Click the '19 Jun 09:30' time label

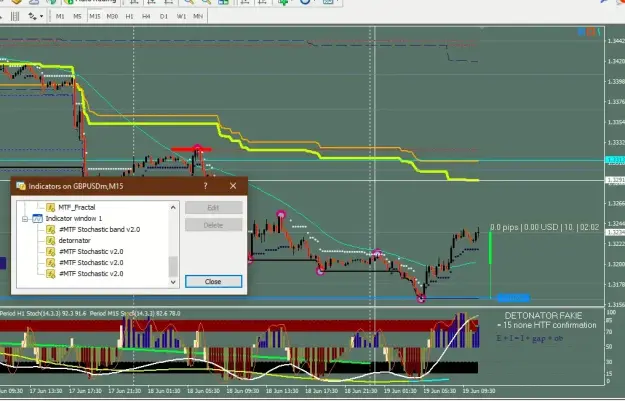pyautogui.click(x=480, y=391)
